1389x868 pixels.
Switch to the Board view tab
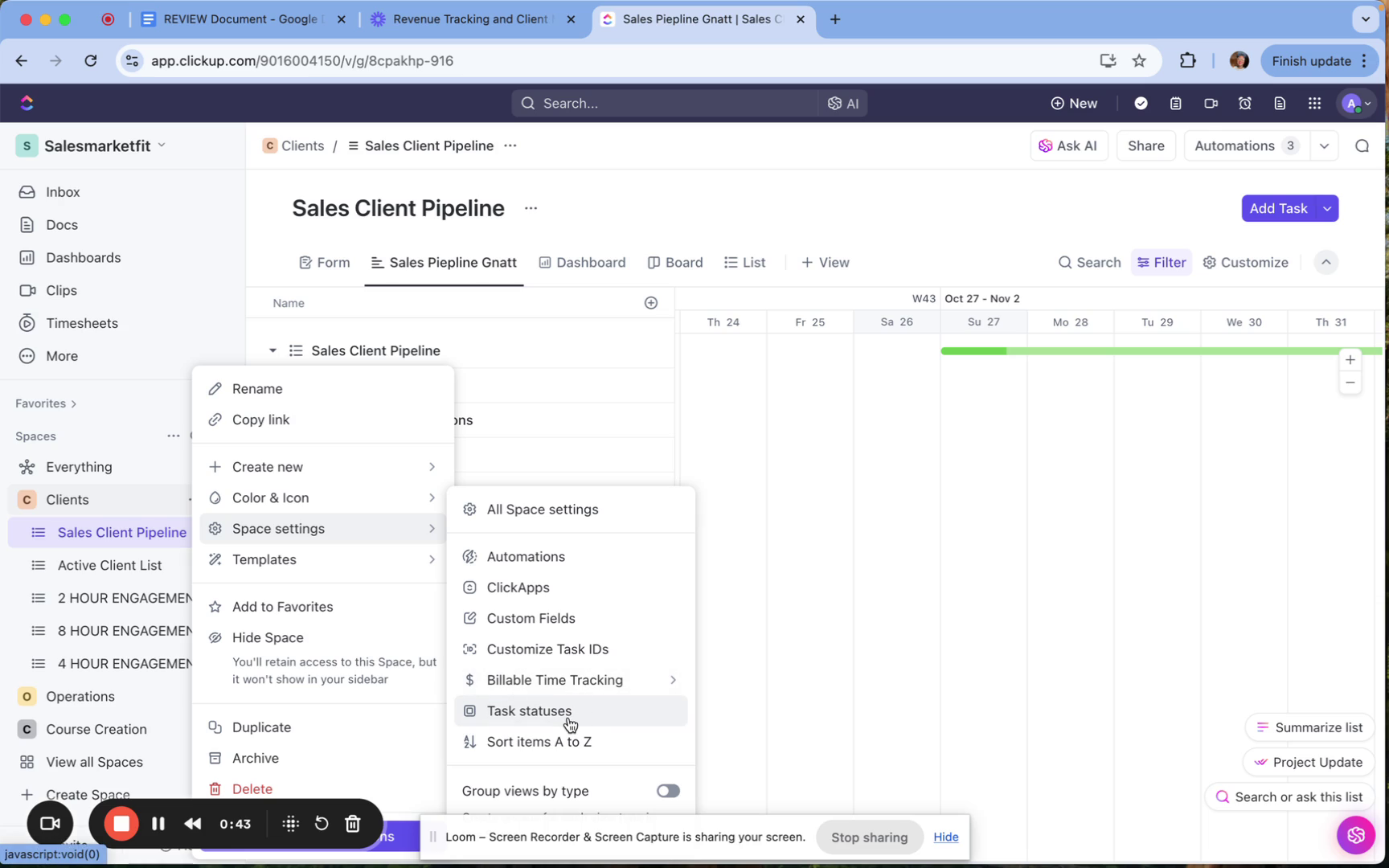pyautogui.click(x=675, y=263)
